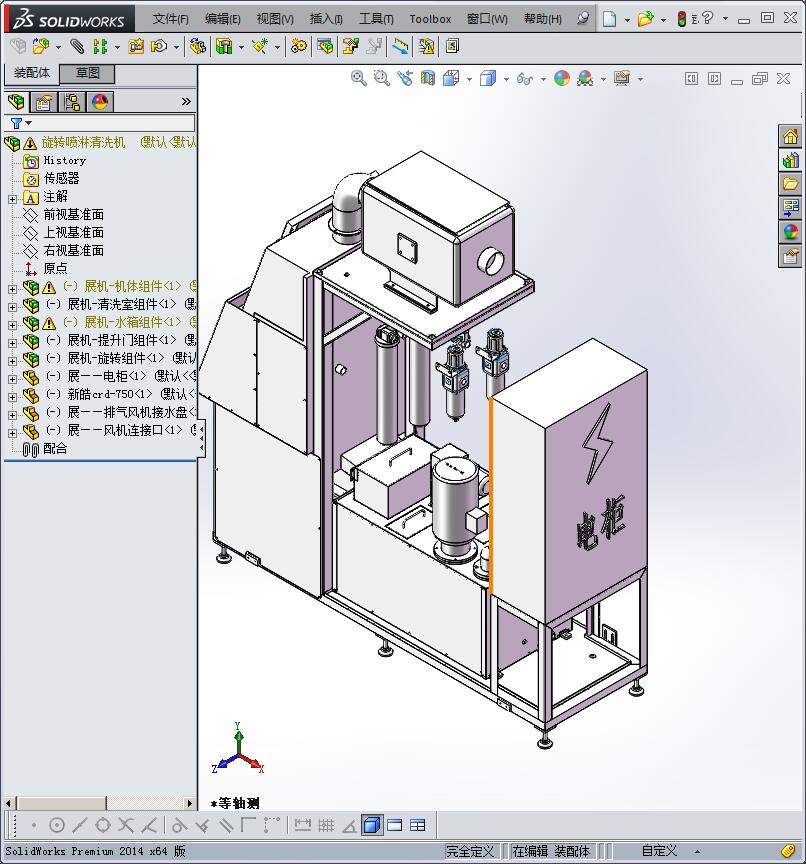This screenshot has height=864, width=806.
Task: Click the Move Component icon
Action: click(159, 46)
